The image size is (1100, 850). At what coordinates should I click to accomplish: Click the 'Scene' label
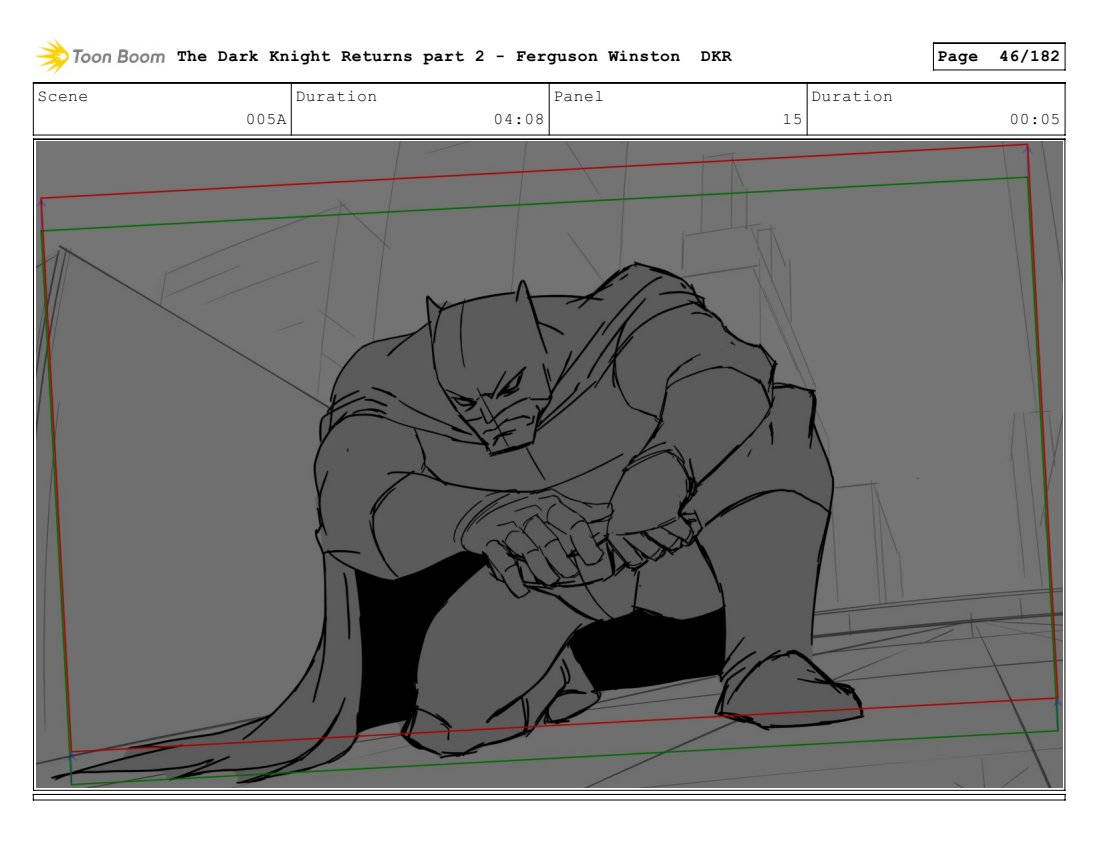pos(62,96)
